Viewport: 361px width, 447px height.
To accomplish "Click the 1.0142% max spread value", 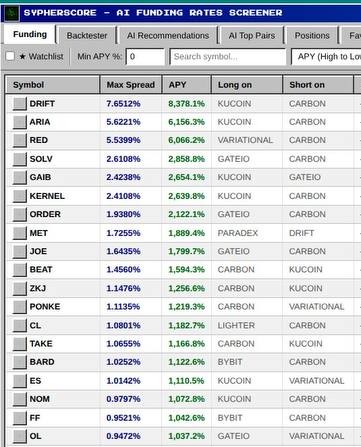I will (123, 381).
